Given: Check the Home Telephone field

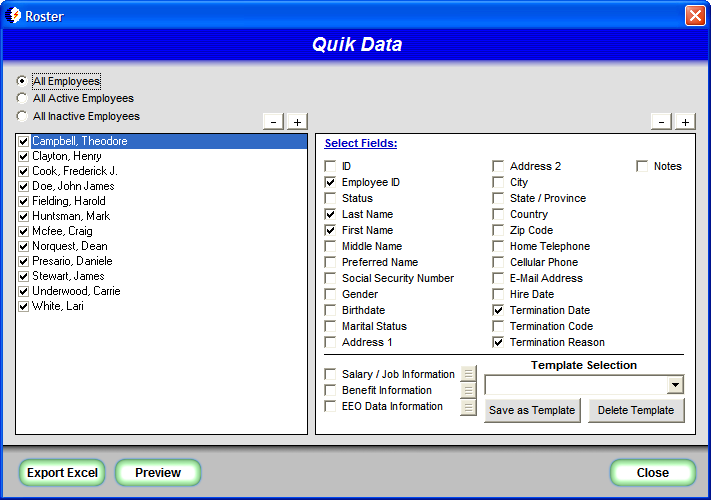Looking at the screenshot, I should tap(498, 246).
